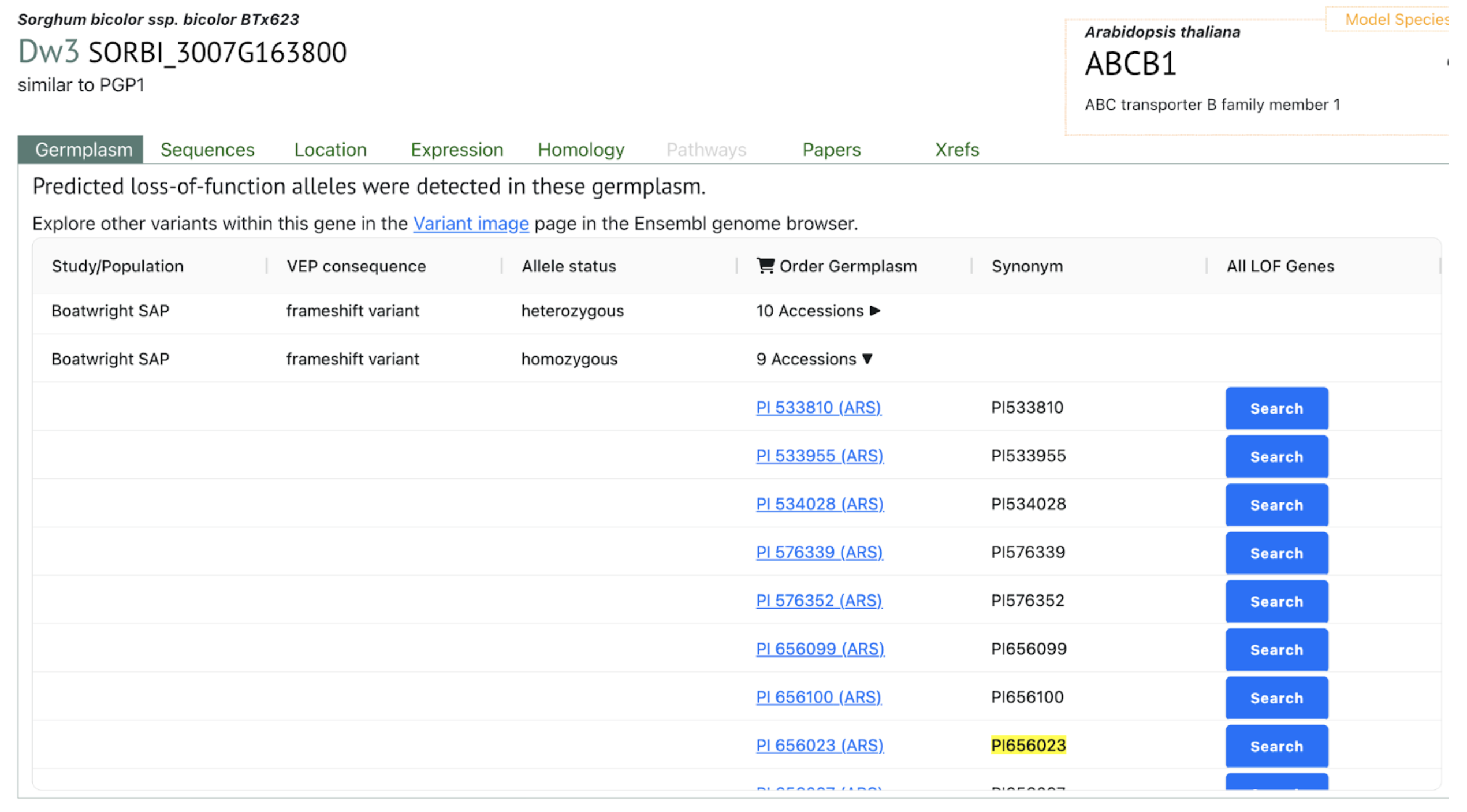Click the homozygous allele status cell

pos(569,359)
